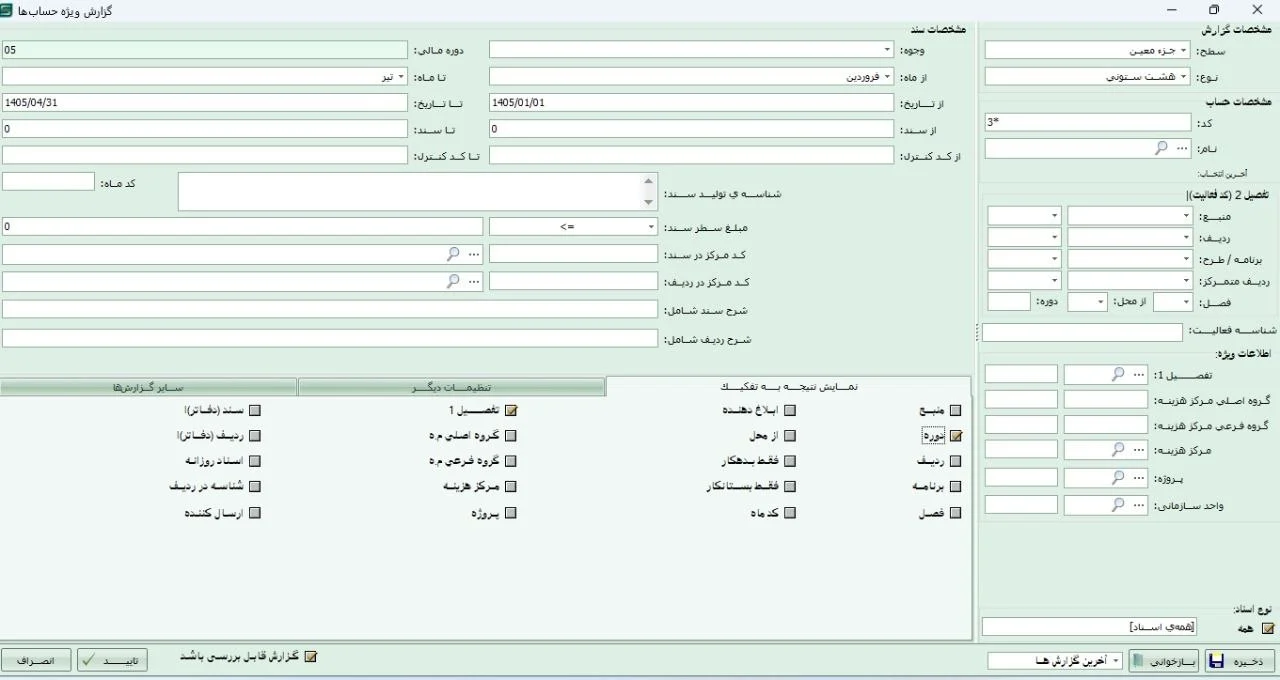
Task: Click the application icon in the title bar
Action: click(x=7, y=10)
